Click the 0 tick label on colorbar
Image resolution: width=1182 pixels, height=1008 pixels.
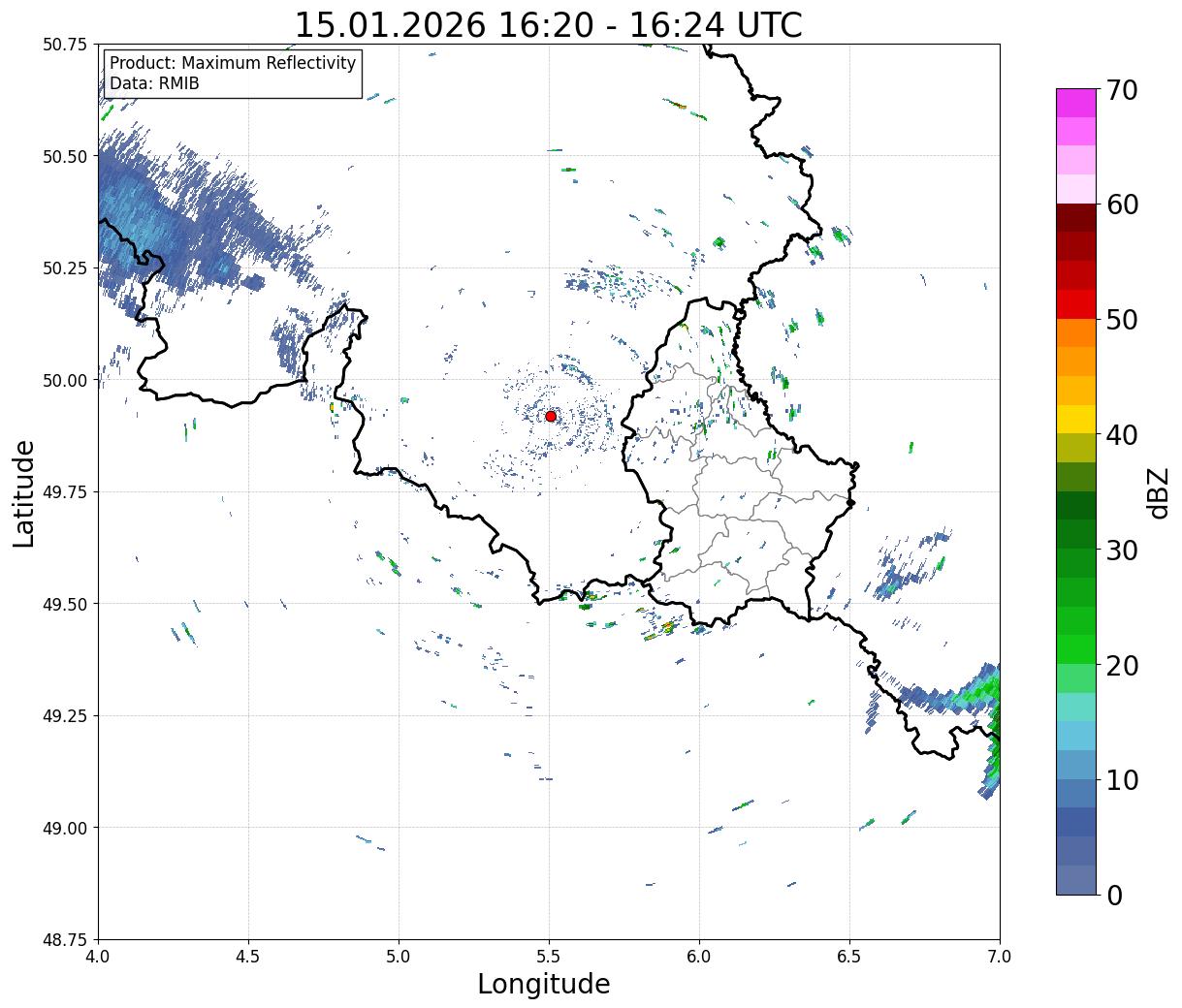tap(1113, 895)
